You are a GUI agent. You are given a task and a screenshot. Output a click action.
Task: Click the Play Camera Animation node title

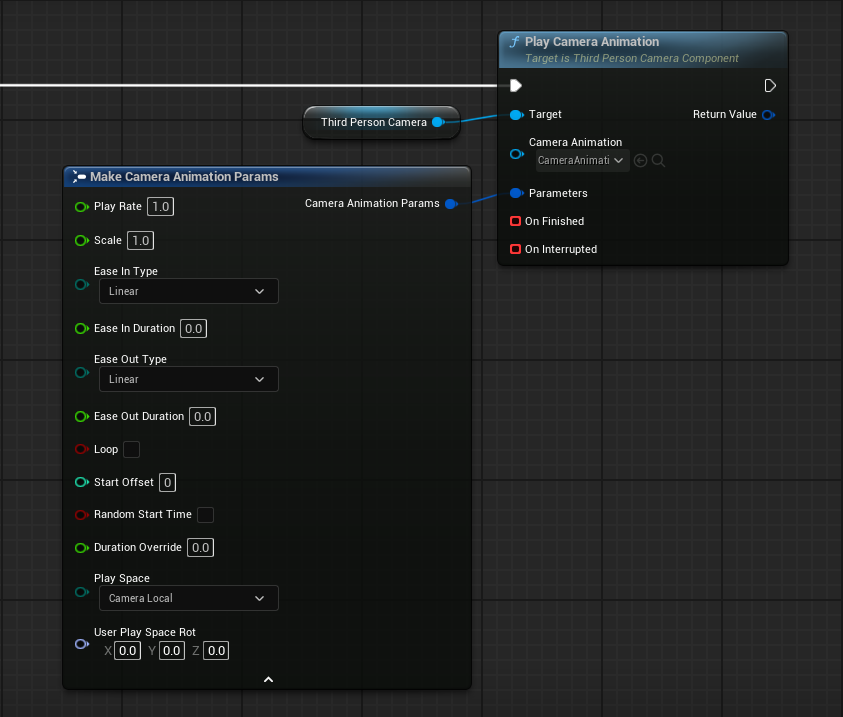click(591, 42)
